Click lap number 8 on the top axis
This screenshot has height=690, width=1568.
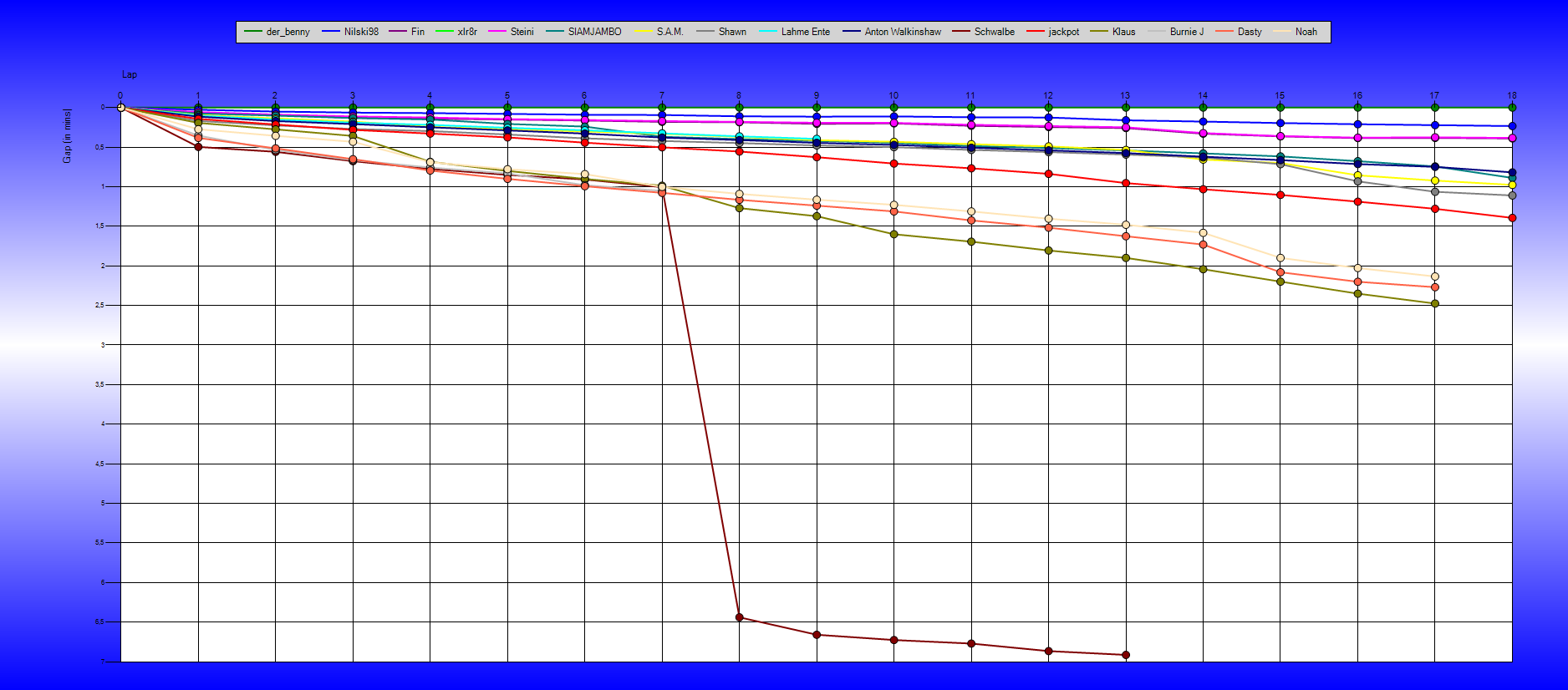click(x=740, y=95)
